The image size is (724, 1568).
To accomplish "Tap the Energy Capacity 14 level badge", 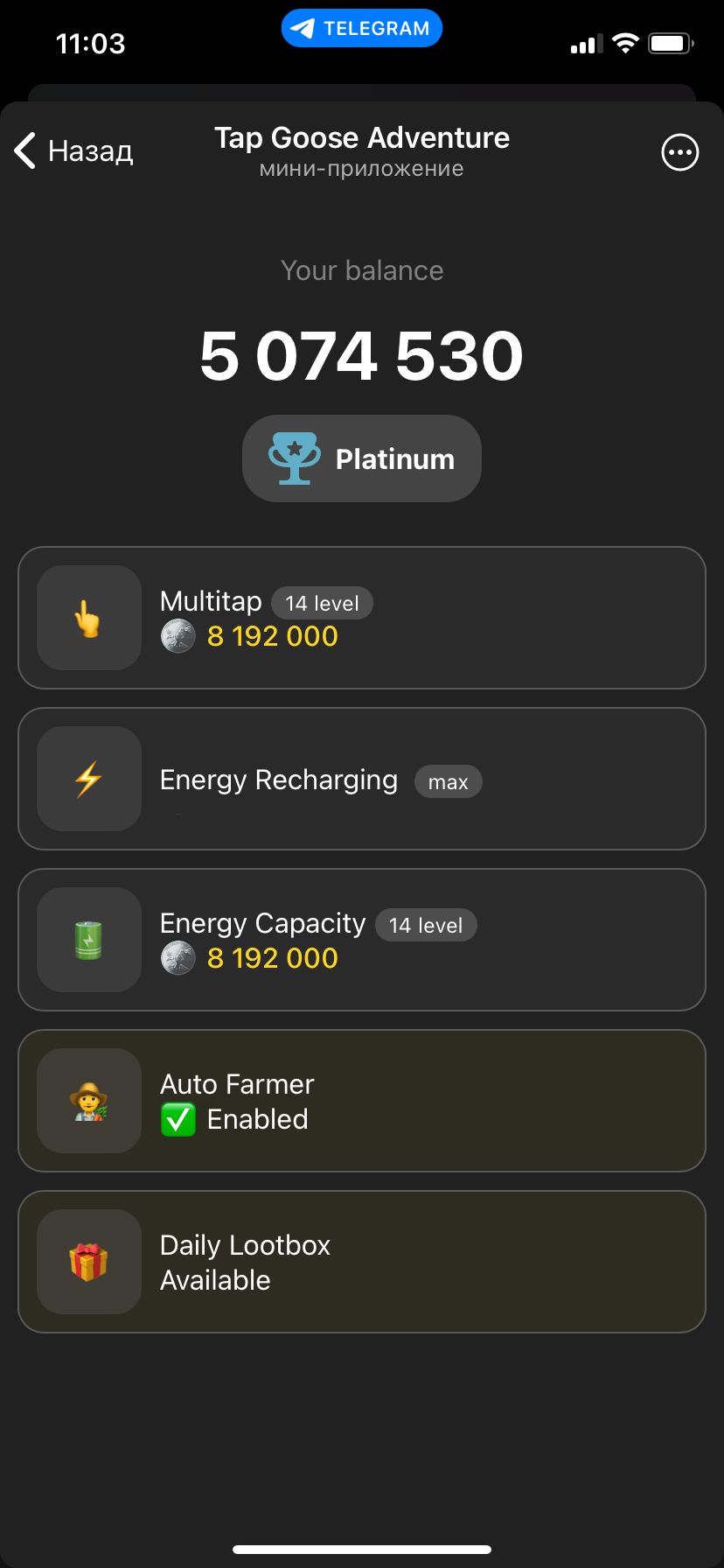I will 426,925.
